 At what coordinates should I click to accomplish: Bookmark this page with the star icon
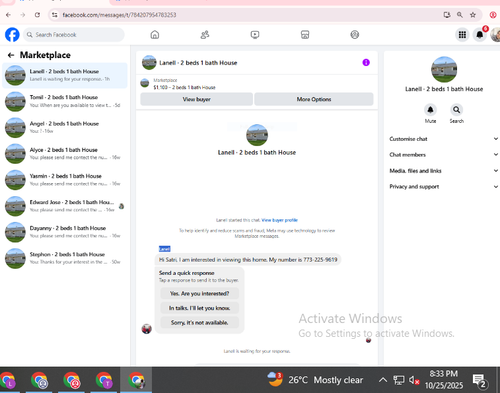(473, 15)
